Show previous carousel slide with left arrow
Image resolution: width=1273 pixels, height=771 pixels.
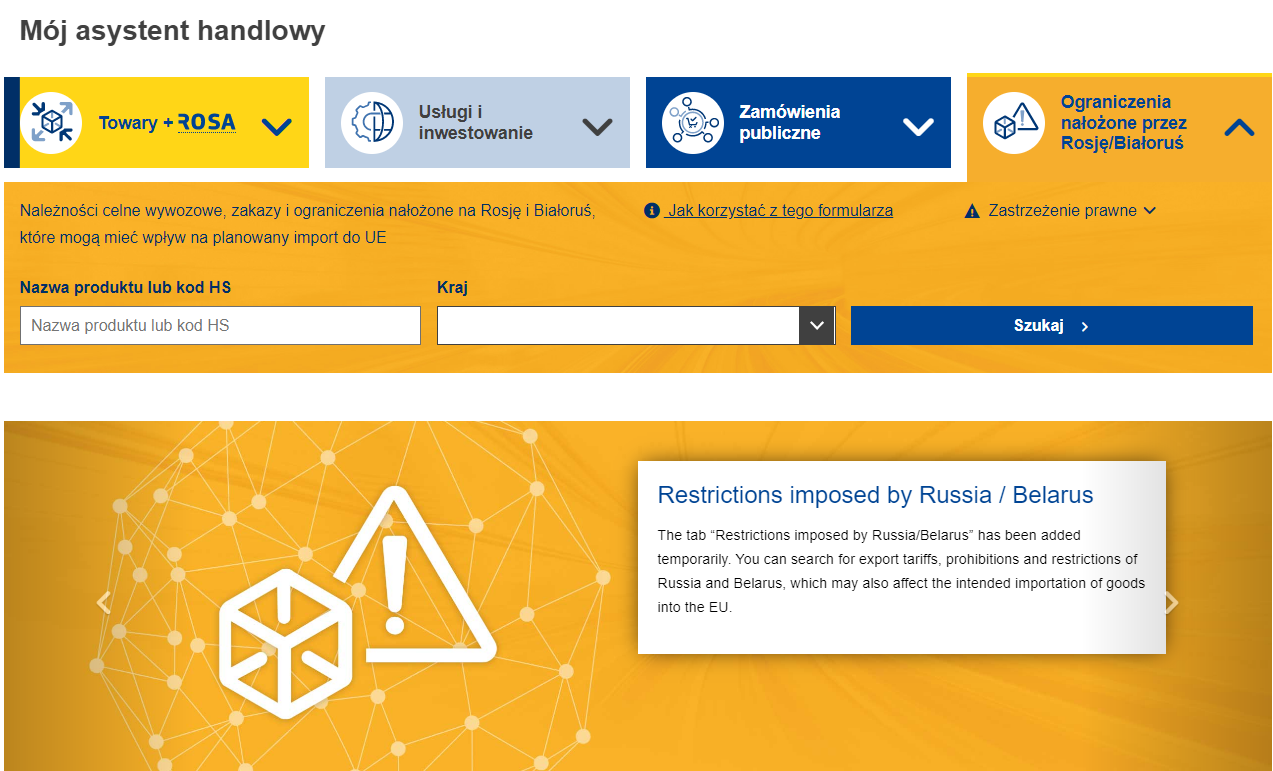coord(103,603)
